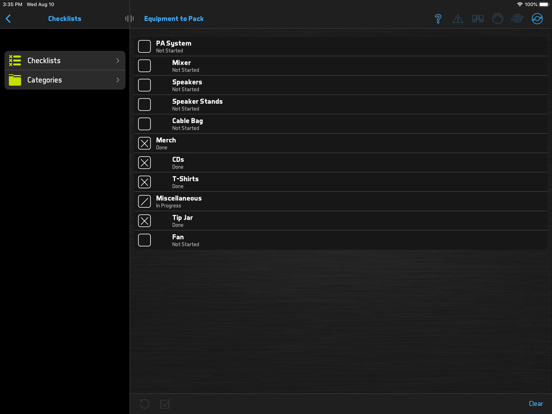The width and height of the screenshot is (552, 414).
Task: Expand the Checklists row chevron
Action: [x=118, y=61]
